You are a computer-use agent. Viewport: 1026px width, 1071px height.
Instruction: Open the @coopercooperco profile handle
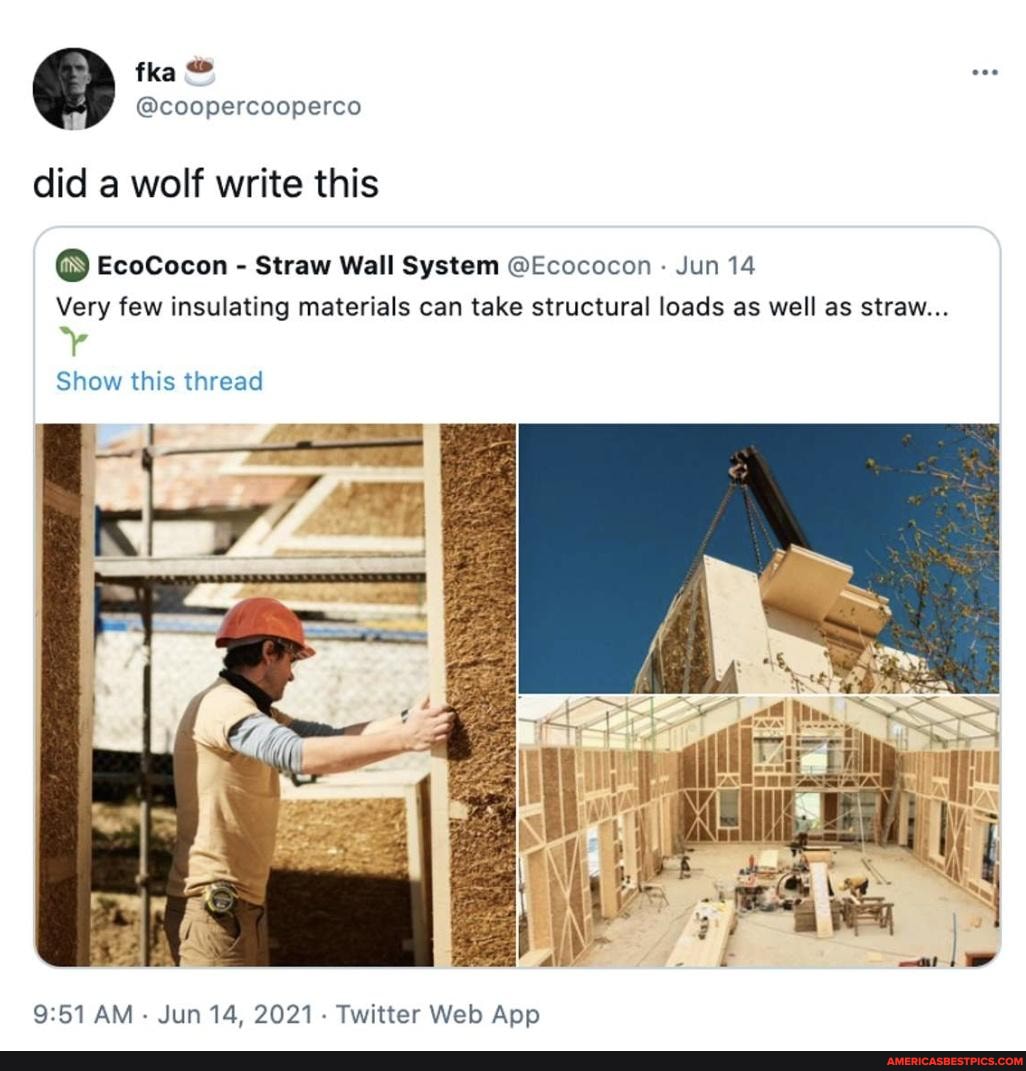(248, 105)
